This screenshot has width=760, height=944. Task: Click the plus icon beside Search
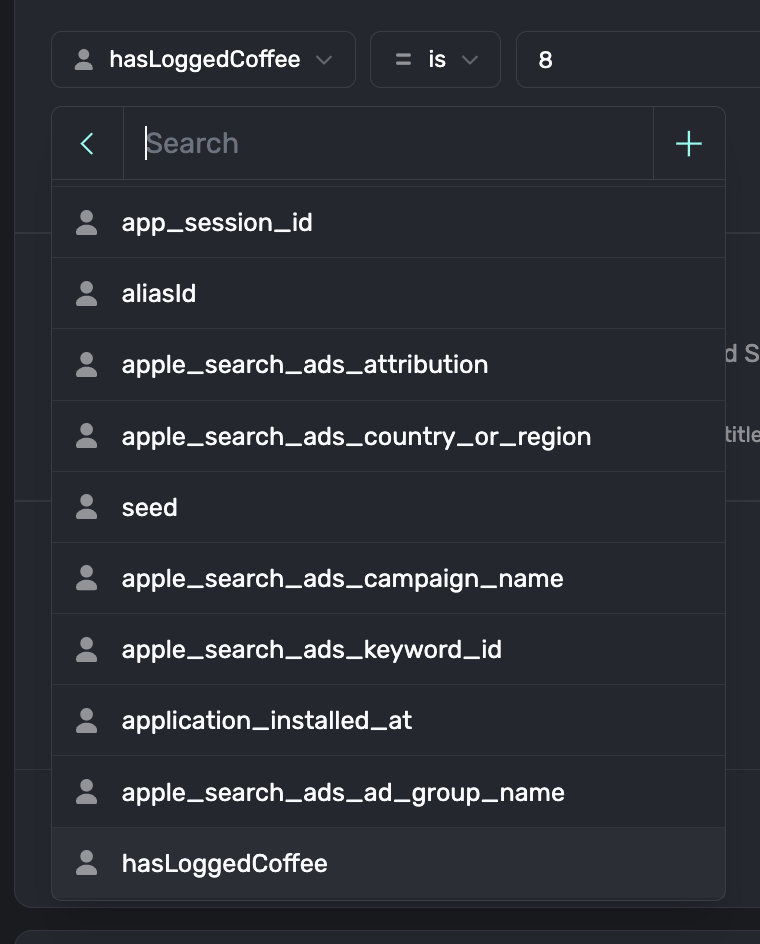[x=689, y=144]
